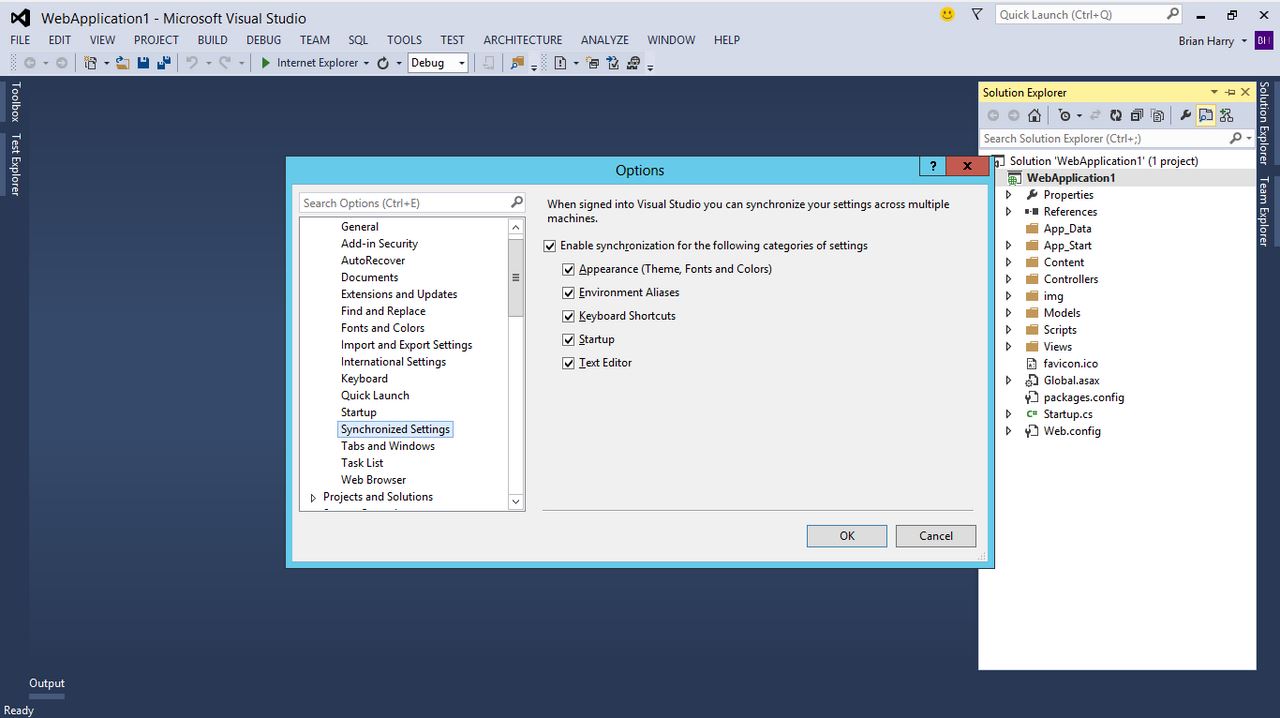Click the Find in Files toolbar icon
The height and width of the screenshot is (718, 1280).
pos(516,63)
